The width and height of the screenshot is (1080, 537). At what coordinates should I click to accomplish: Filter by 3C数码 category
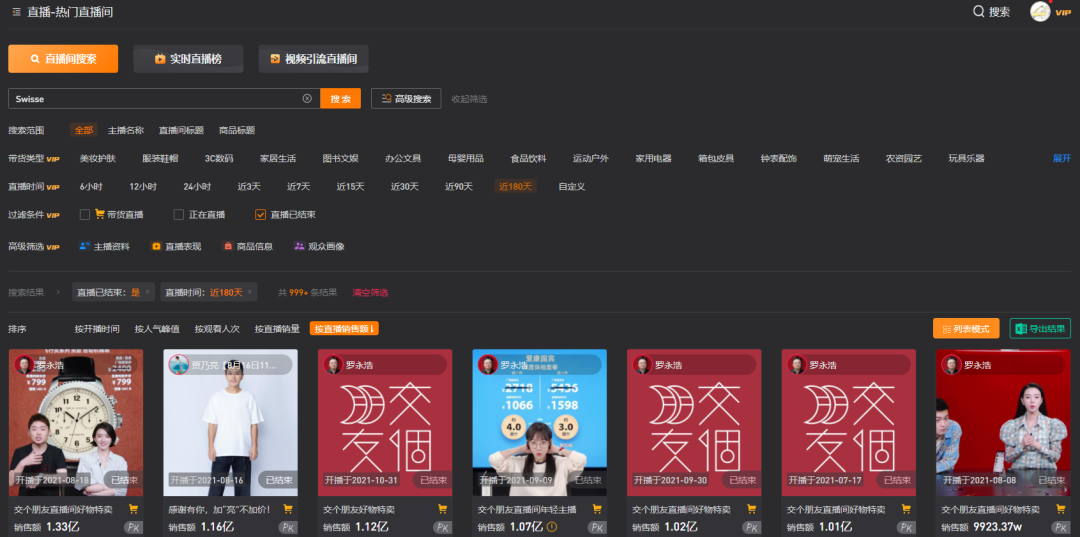coord(219,158)
